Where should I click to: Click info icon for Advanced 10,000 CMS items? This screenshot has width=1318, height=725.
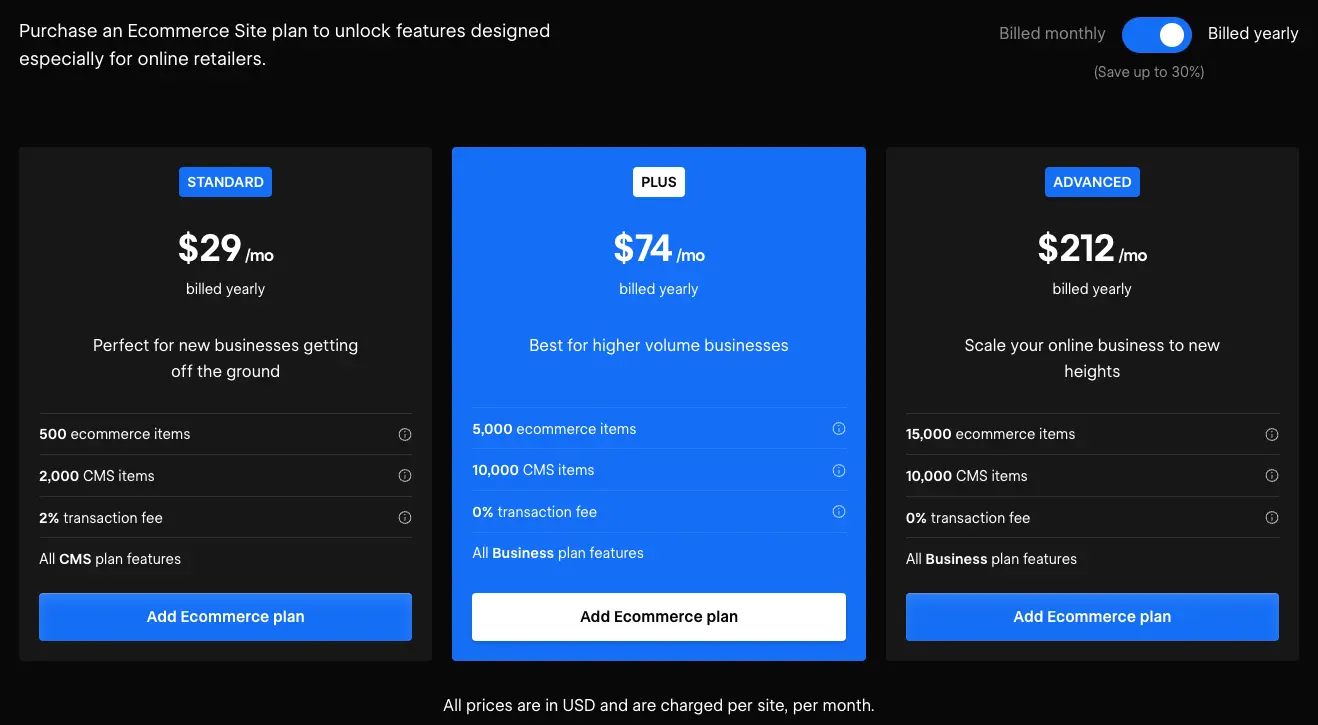[1272, 476]
